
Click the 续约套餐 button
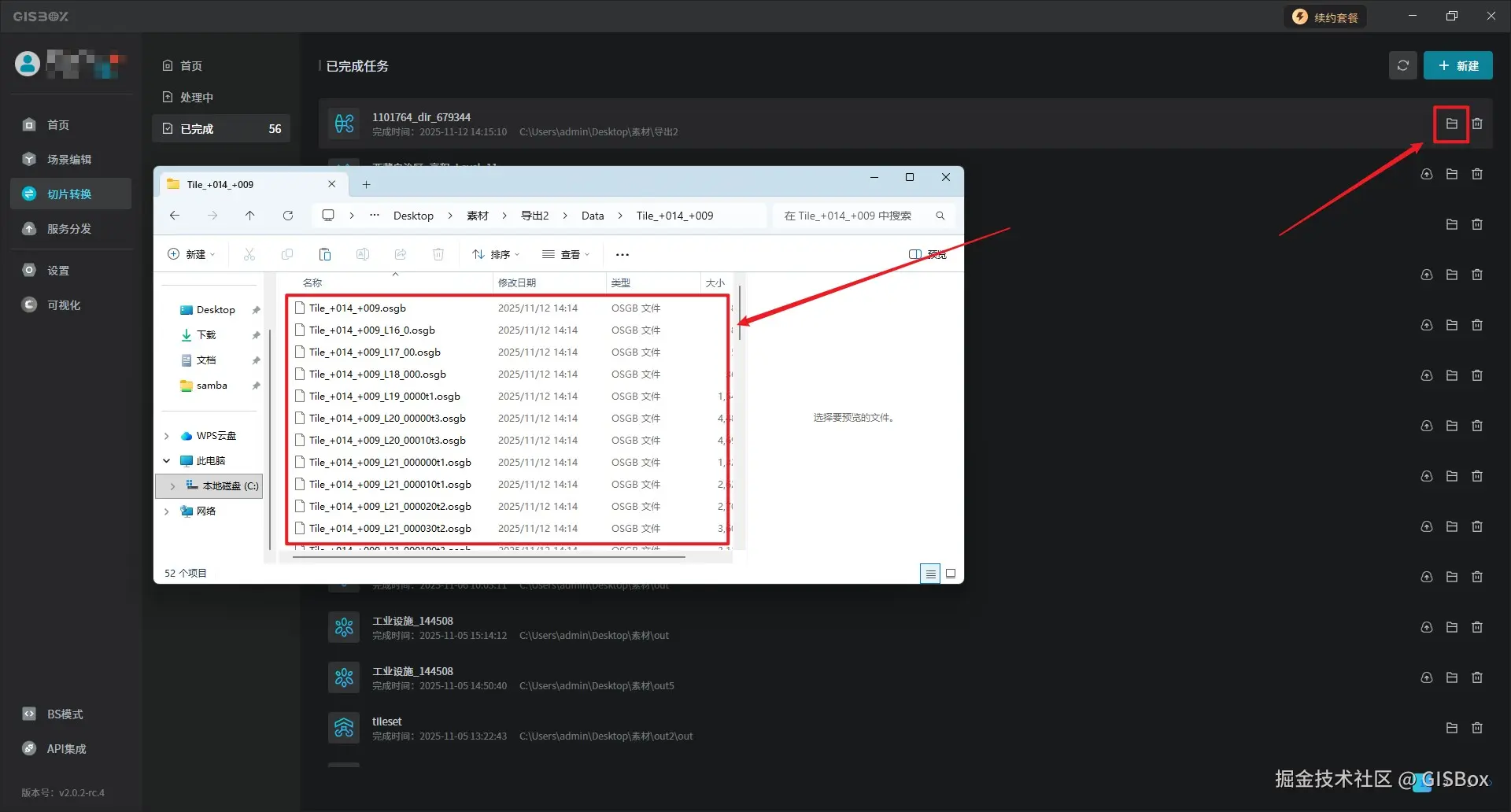tap(1325, 17)
